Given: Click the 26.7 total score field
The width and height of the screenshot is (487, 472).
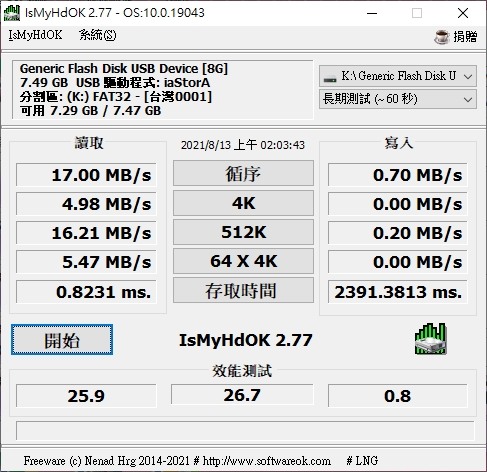Looking at the screenshot, I should pyautogui.click(x=242, y=395).
